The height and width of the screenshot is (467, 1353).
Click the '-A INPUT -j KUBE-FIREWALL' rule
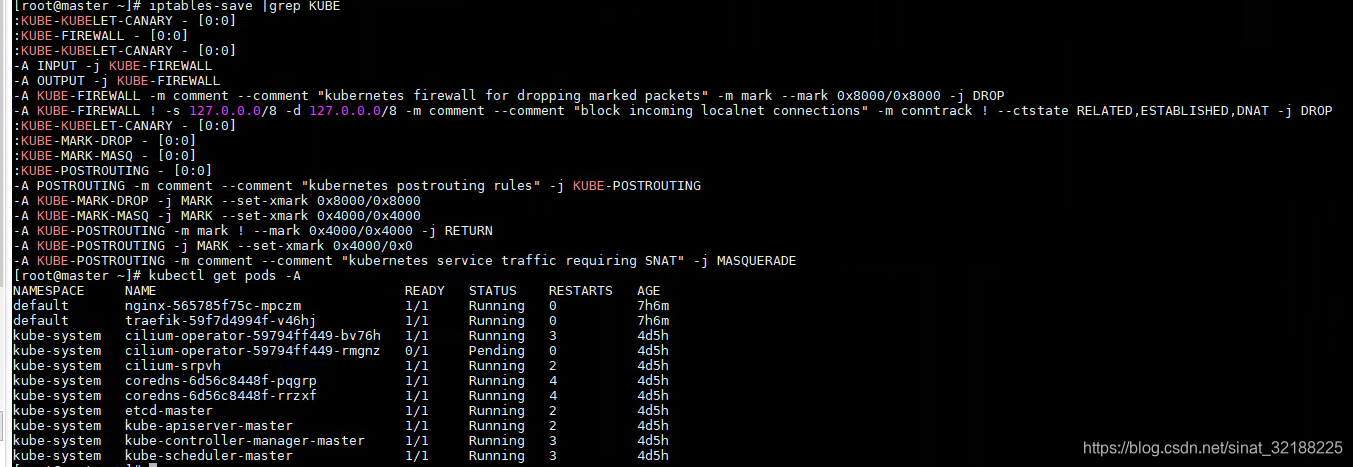tap(113, 65)
